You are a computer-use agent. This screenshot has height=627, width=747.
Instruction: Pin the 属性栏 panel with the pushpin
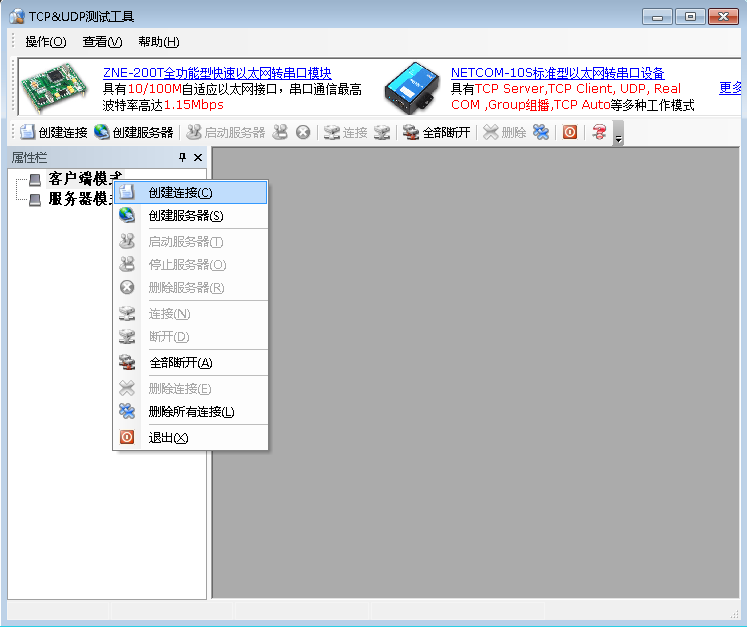[182, 157]
